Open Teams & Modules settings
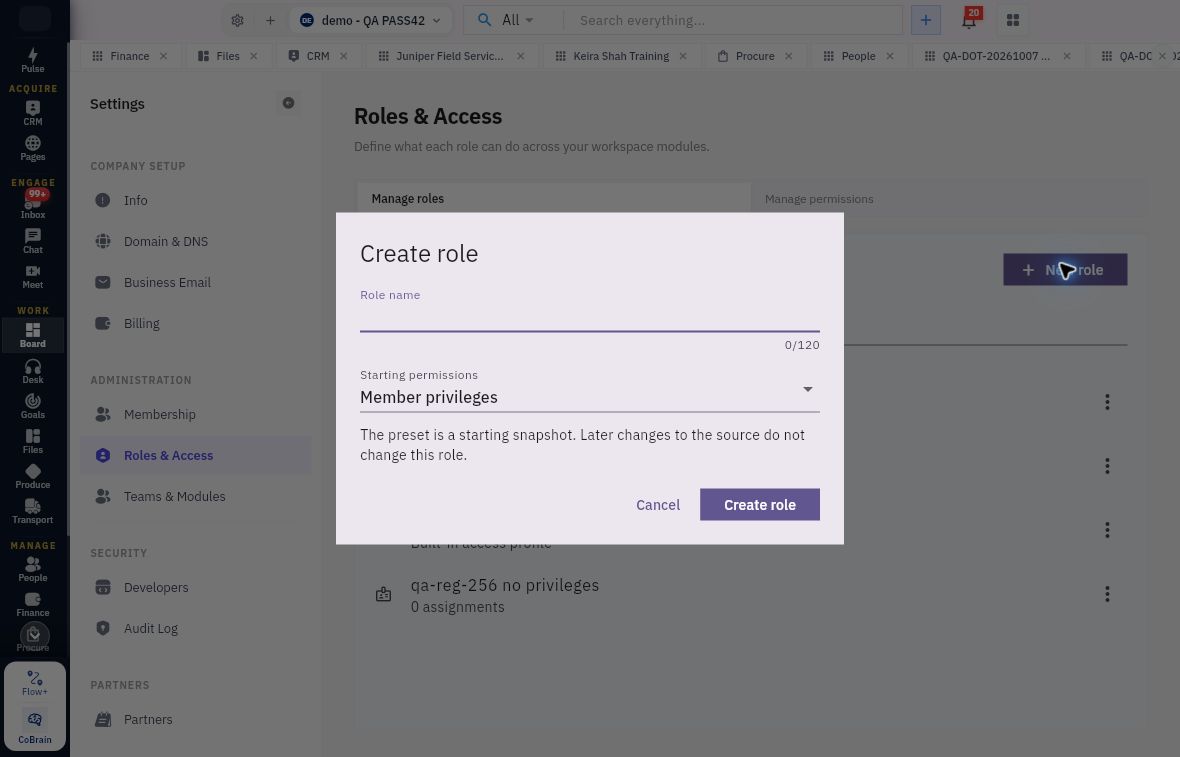1180x757 pixels. [196, 497]
